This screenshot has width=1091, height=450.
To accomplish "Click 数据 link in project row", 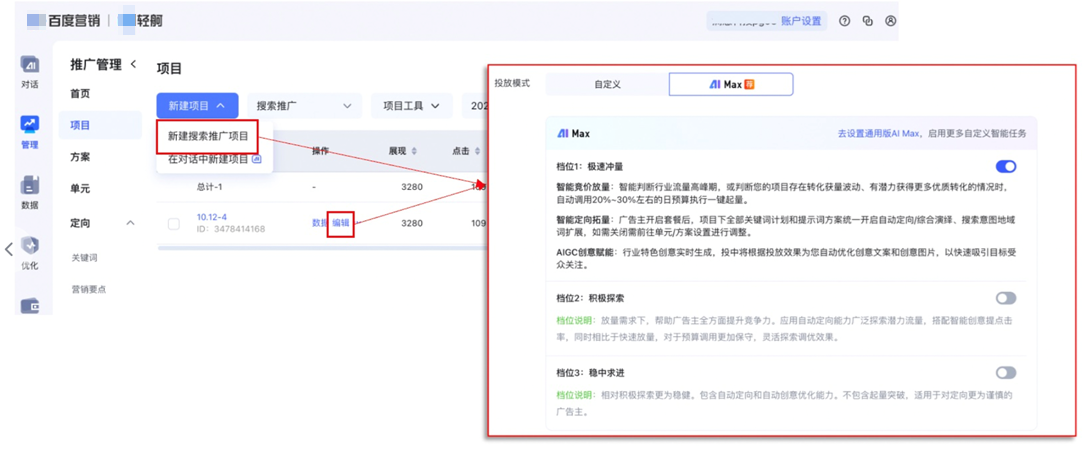I will click(320, 223).
